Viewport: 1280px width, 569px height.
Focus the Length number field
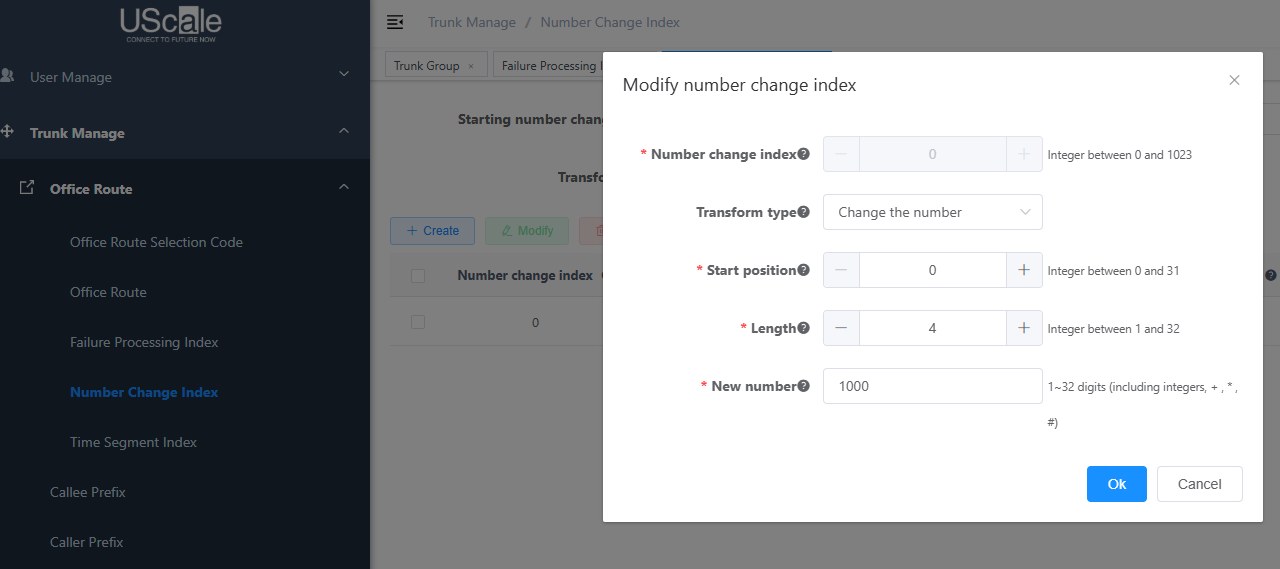pos(932,328)
